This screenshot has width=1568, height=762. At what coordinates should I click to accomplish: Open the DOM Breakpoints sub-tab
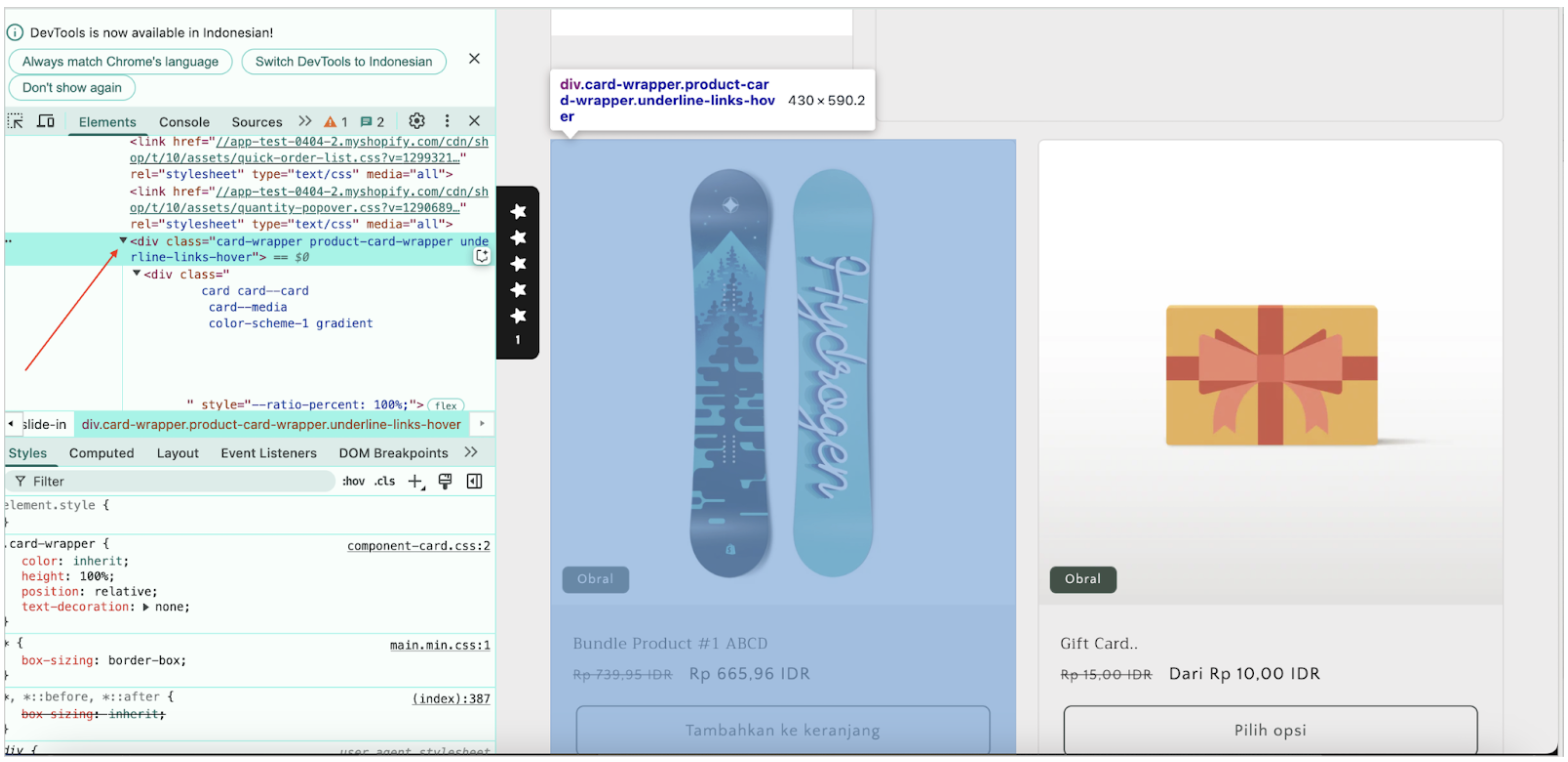coord(393,453)
